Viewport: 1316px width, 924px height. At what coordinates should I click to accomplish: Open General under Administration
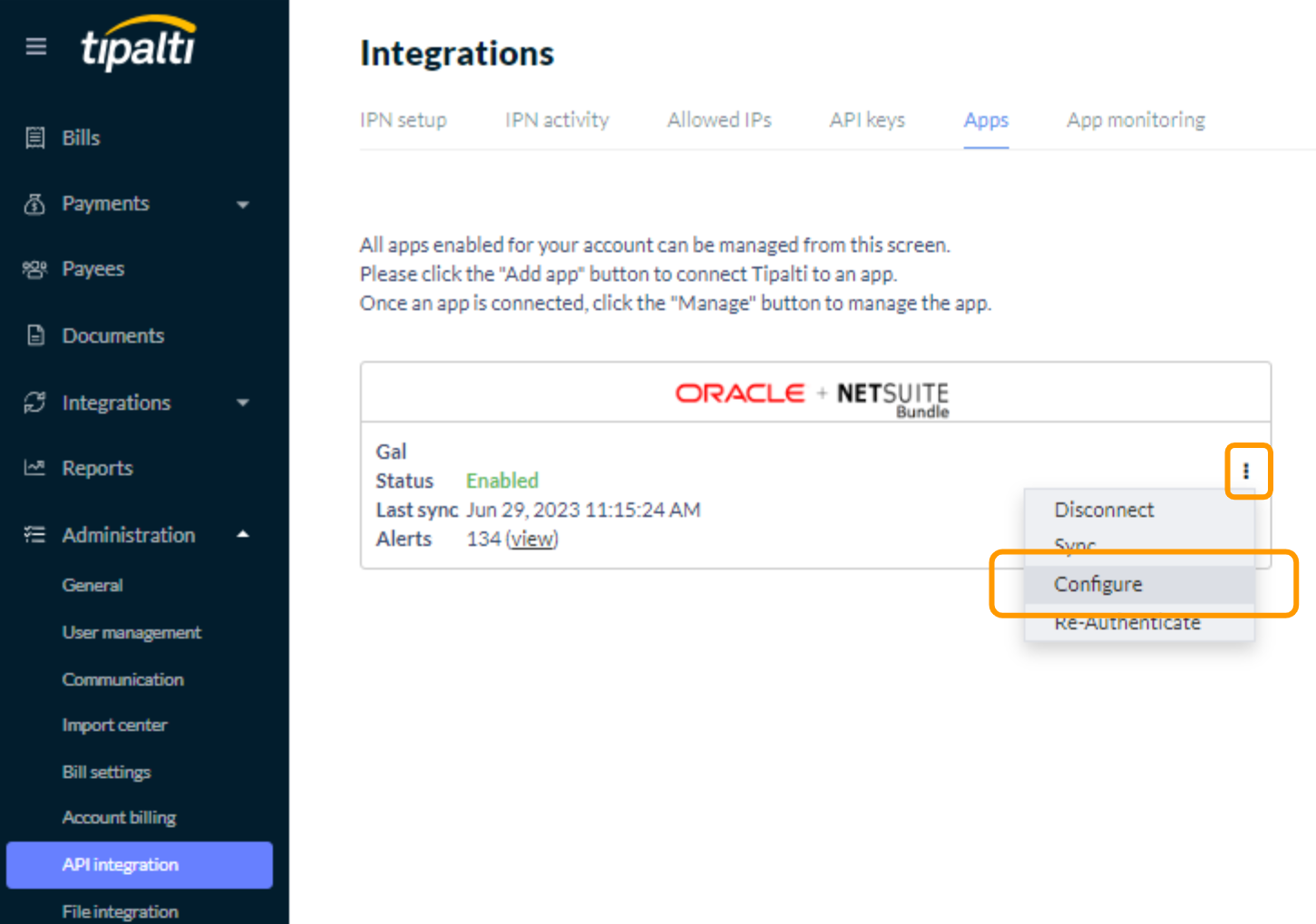point(93,586)
